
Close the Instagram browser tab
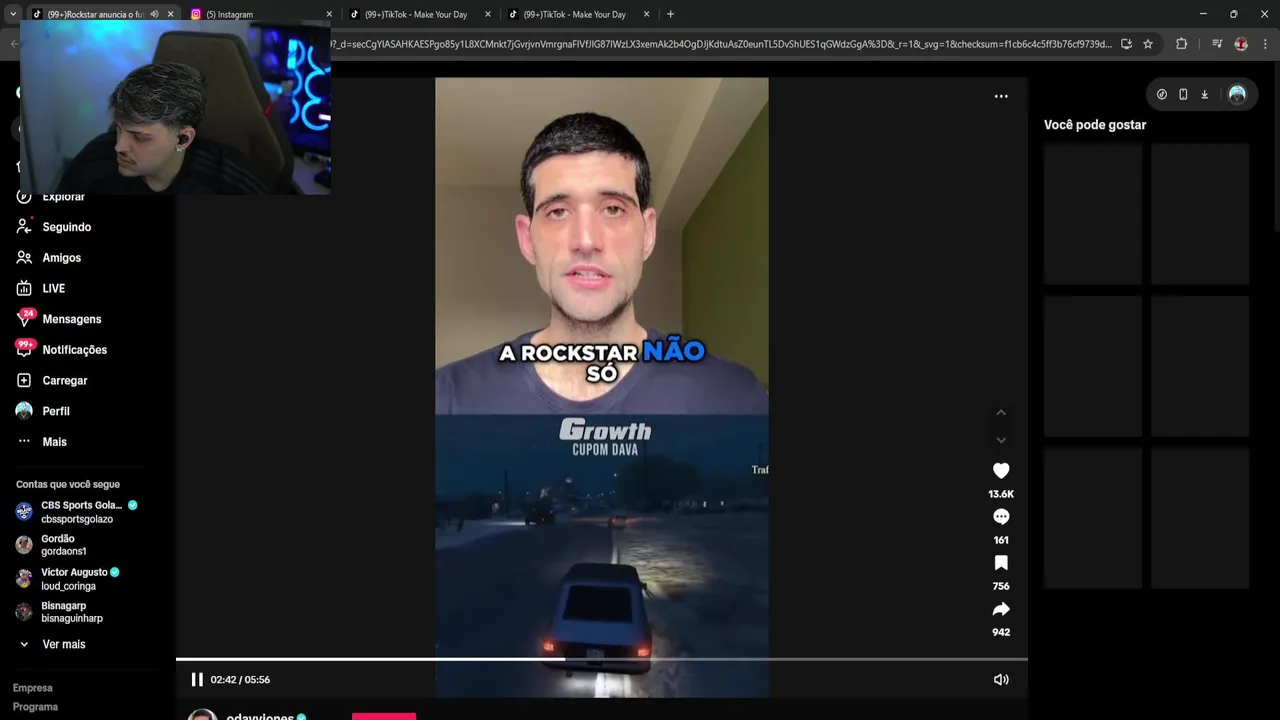click(329, 14)
